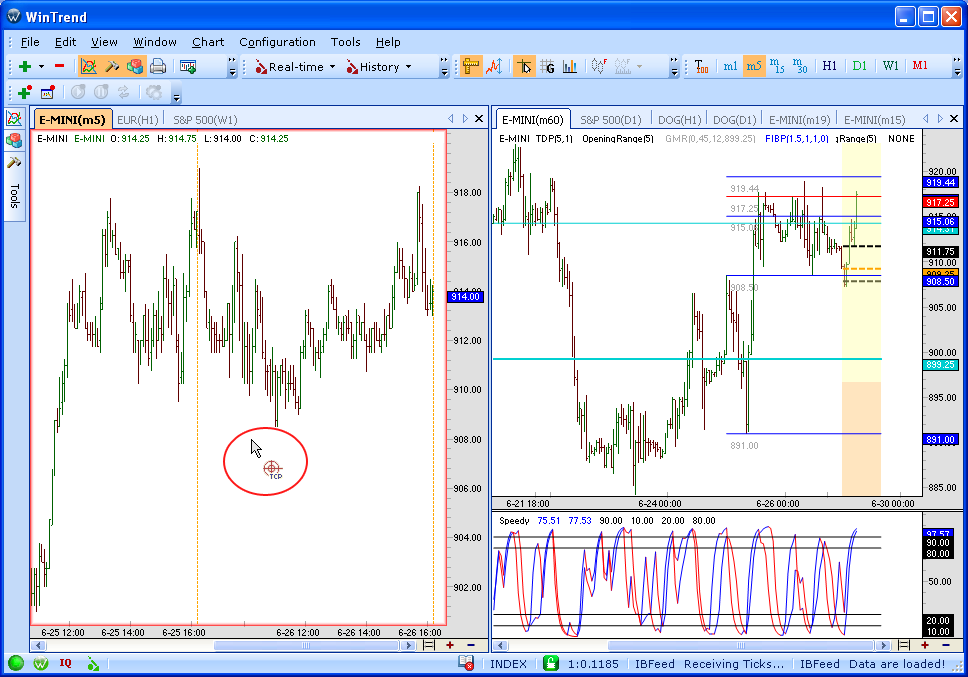Click the add chart window icon
The width and height of the screenshot is (968, 677).
(188, 66)
